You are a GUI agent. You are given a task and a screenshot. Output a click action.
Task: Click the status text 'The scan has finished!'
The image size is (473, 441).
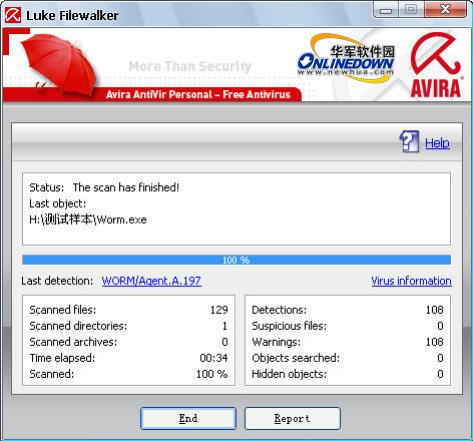126,187
